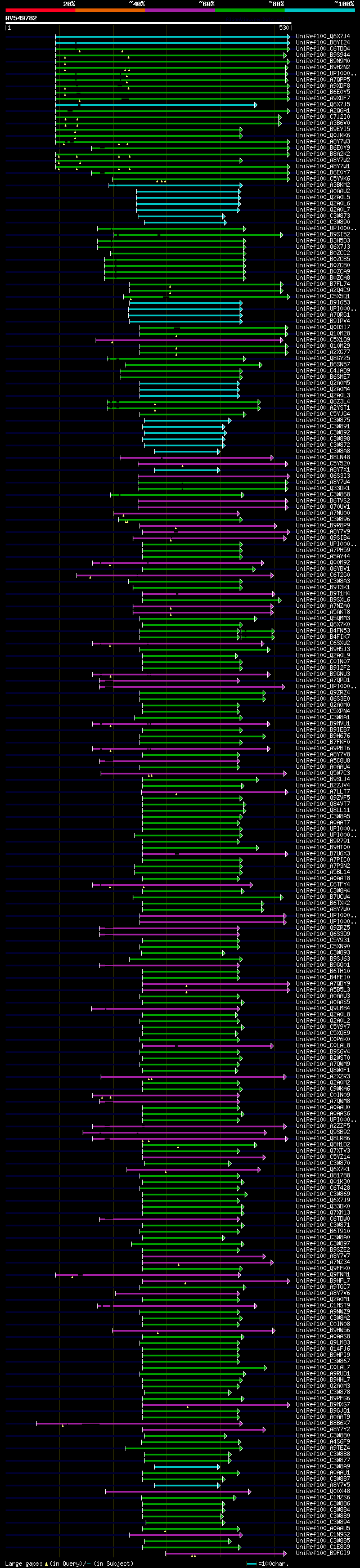Click the red ~20% identity color segment
Image resolution: width=360 pixels, height=1568 pixels.
pos(40,10)
